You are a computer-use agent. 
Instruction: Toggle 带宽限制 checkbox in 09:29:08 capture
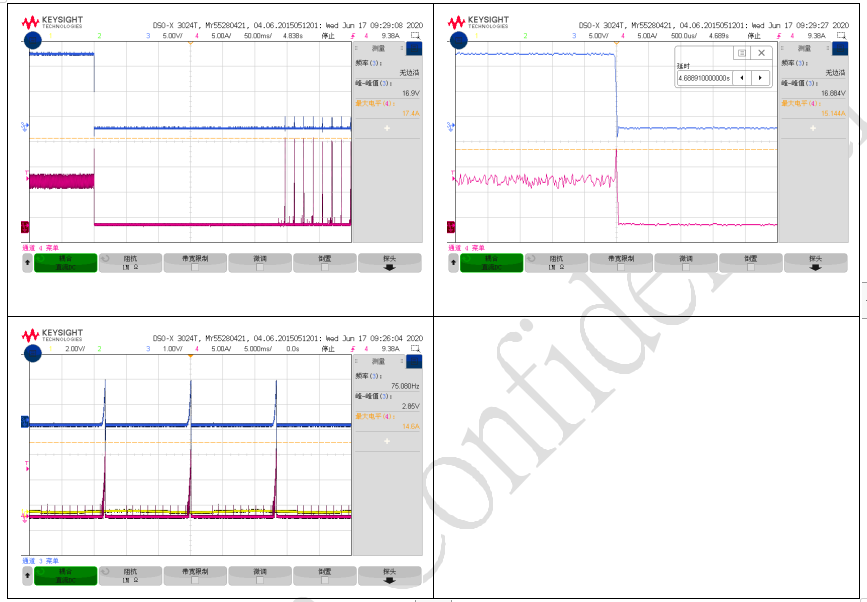point(195,267)
